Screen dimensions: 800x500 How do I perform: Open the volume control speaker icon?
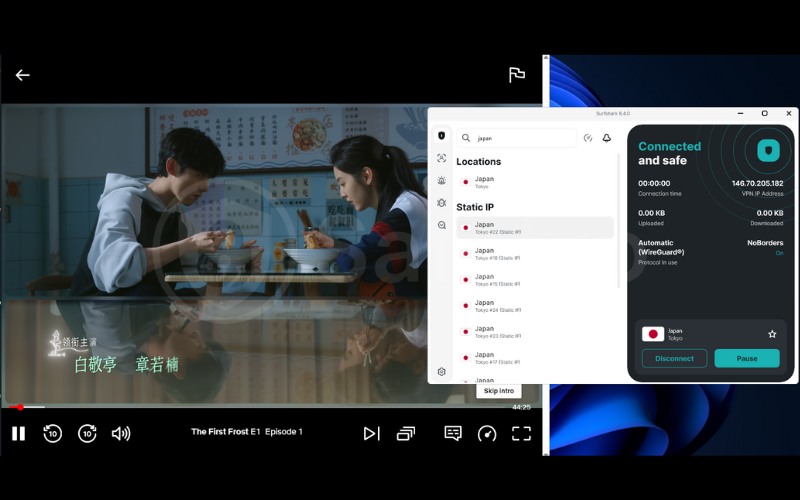(x=121, y=433)
